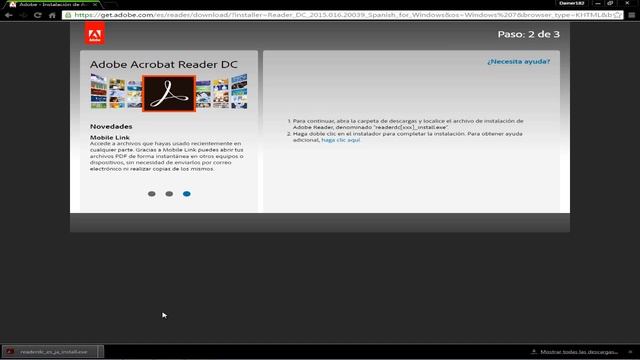Click the 'Paso: 2 de 3' text

[529, 34]
